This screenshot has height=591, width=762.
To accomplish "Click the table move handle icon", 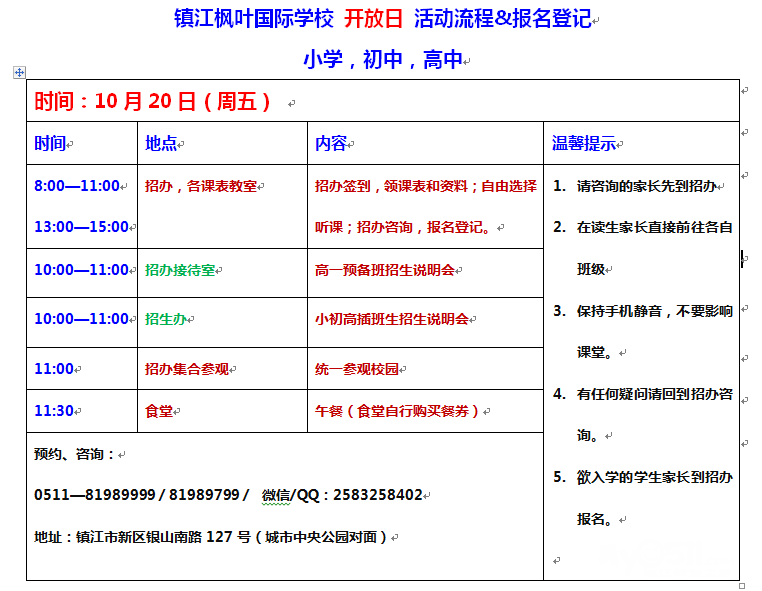I will [x=19, y=72].
